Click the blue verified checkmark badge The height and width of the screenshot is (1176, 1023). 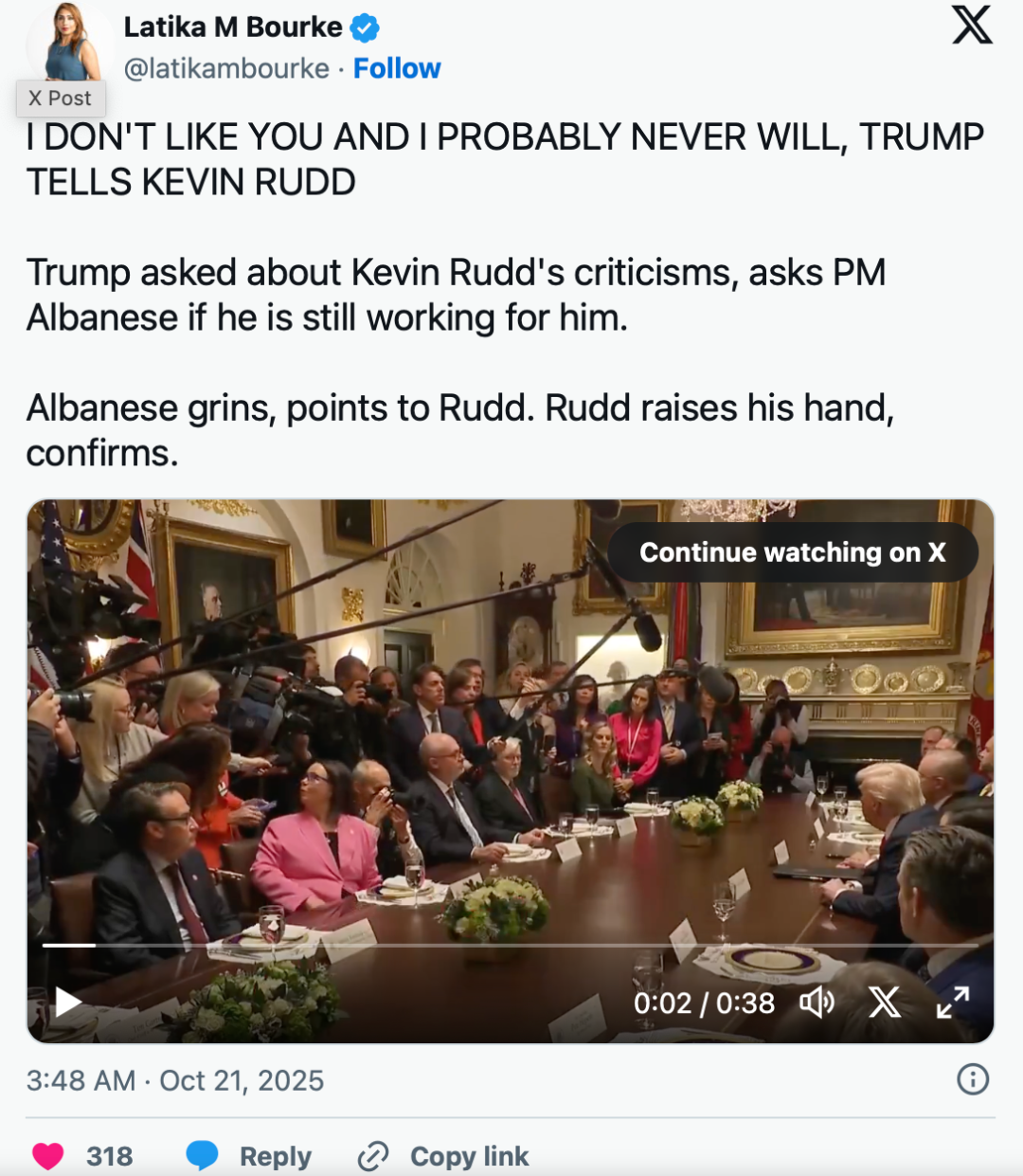pos(365,28)
